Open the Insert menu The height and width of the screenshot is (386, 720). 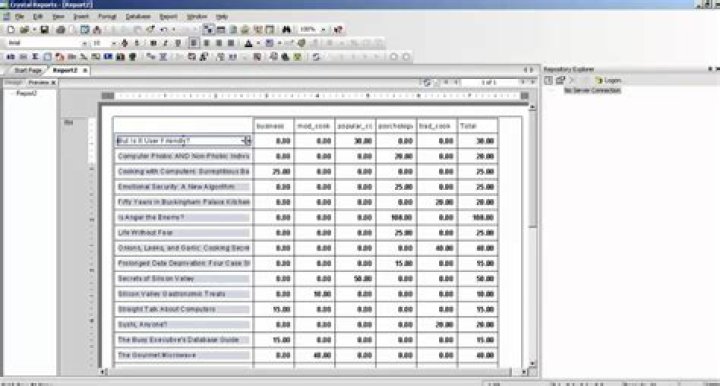[x=81, y=17]
